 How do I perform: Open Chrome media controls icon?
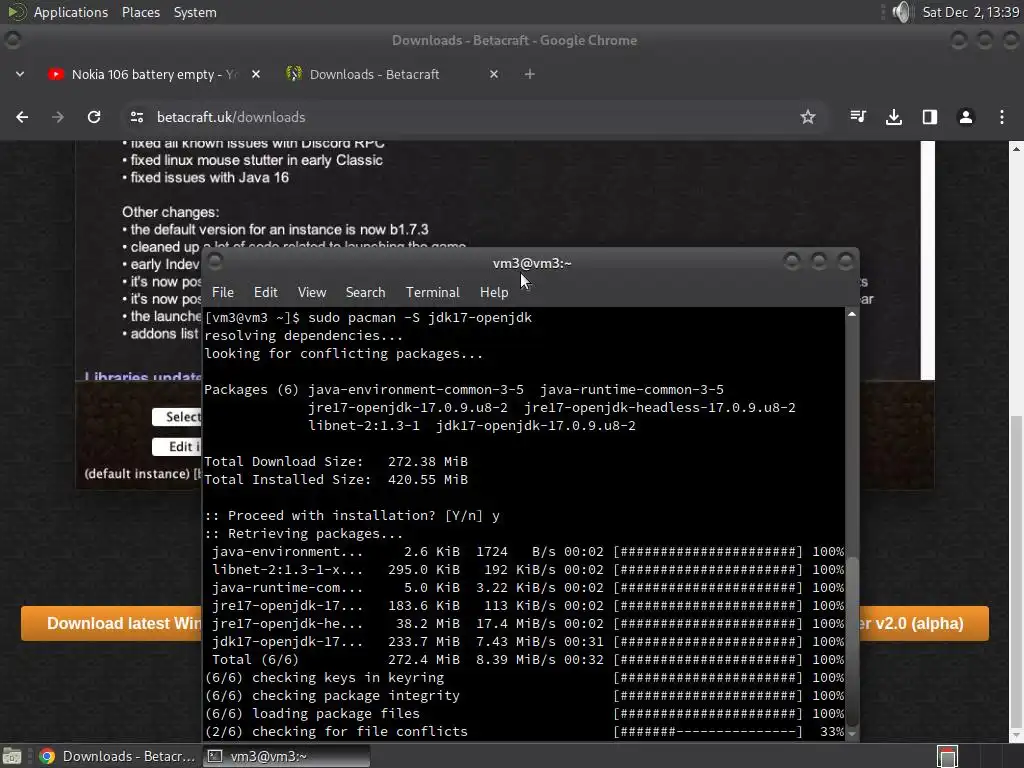coord(858,117)
